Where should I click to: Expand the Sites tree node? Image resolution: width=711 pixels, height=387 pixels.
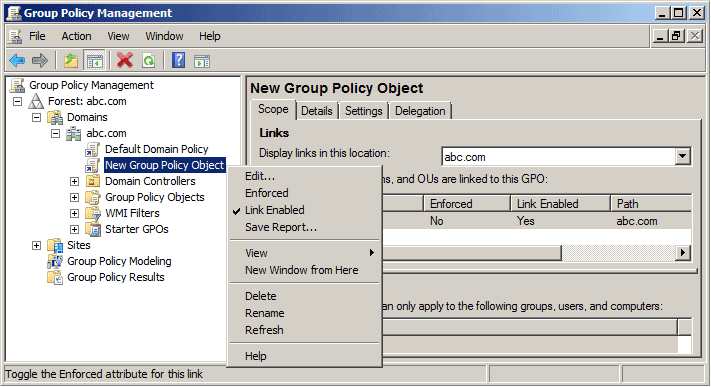tap(36, 245)
